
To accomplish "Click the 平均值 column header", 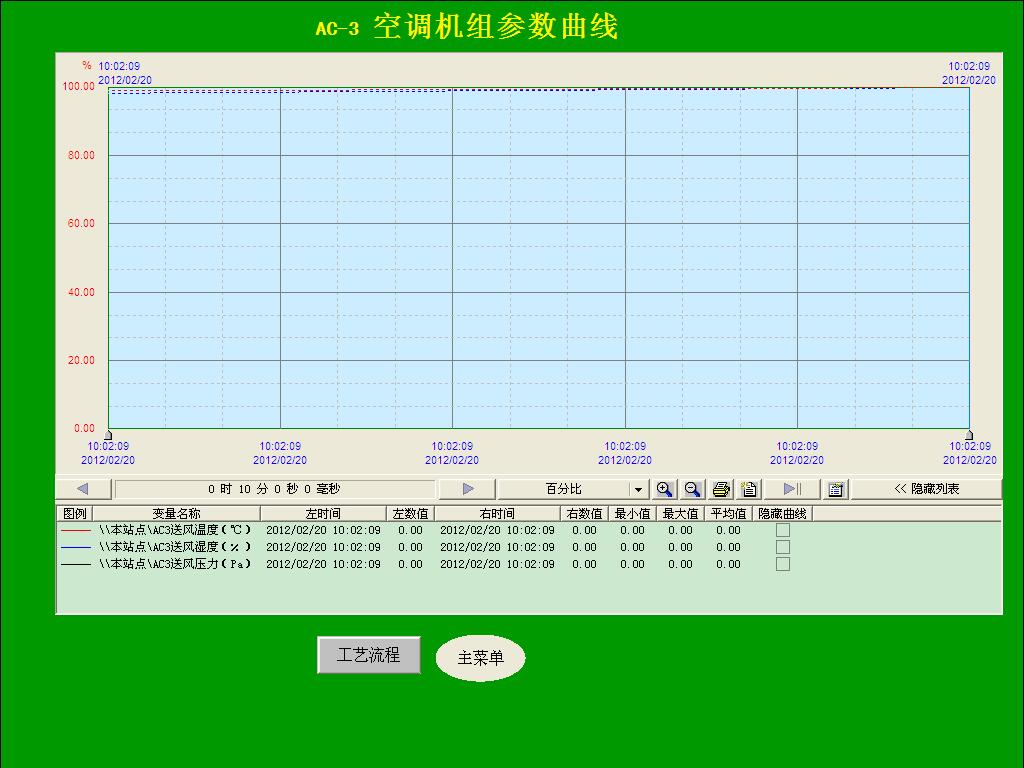I will tap(728, 513).
